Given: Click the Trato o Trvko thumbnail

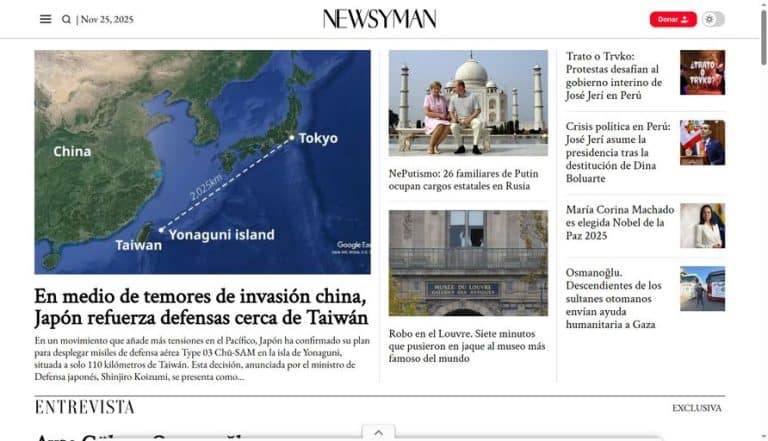Looking at the screenshot, I should click(702, 73).
